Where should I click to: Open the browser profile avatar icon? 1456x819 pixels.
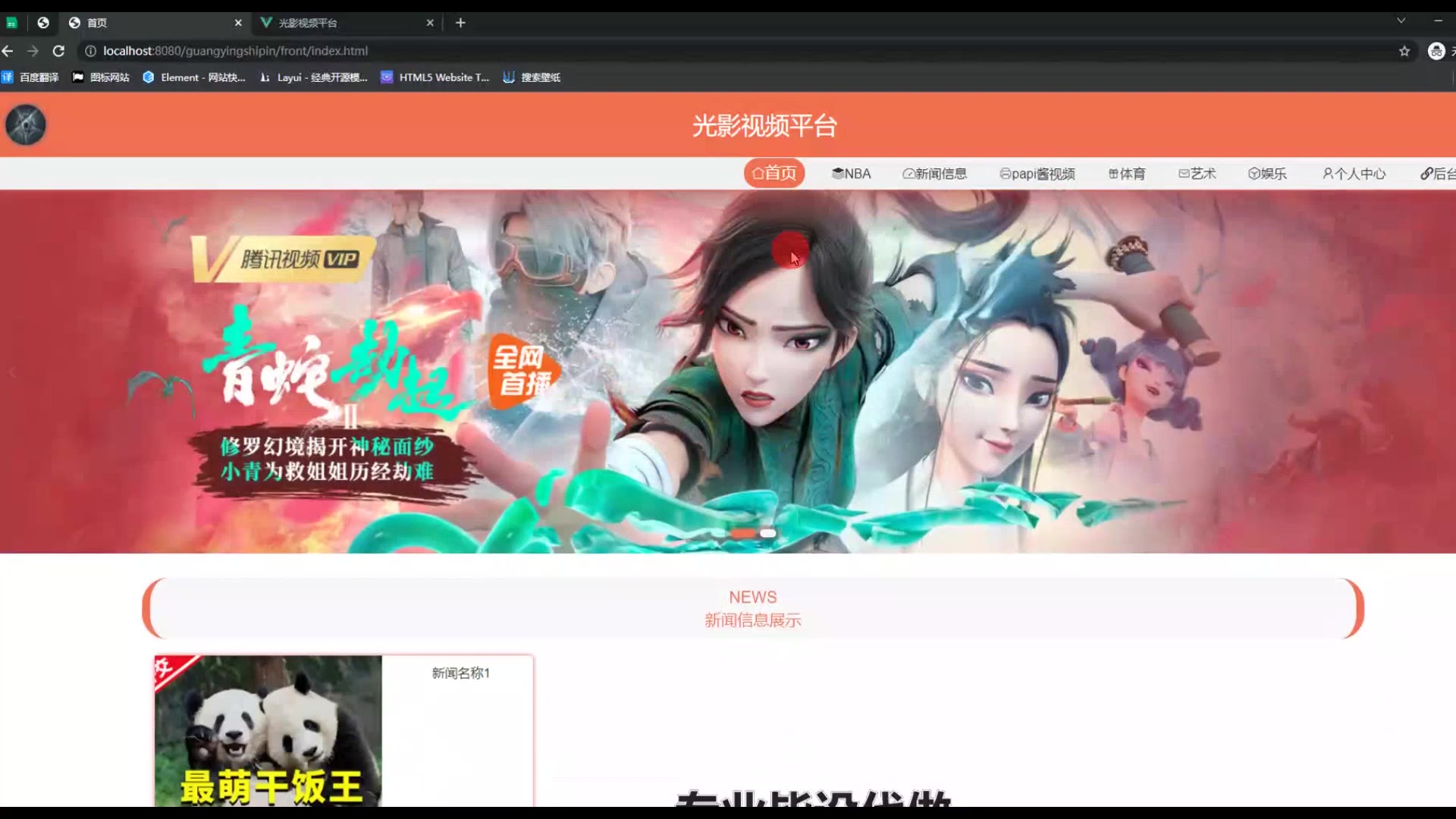1436,51
